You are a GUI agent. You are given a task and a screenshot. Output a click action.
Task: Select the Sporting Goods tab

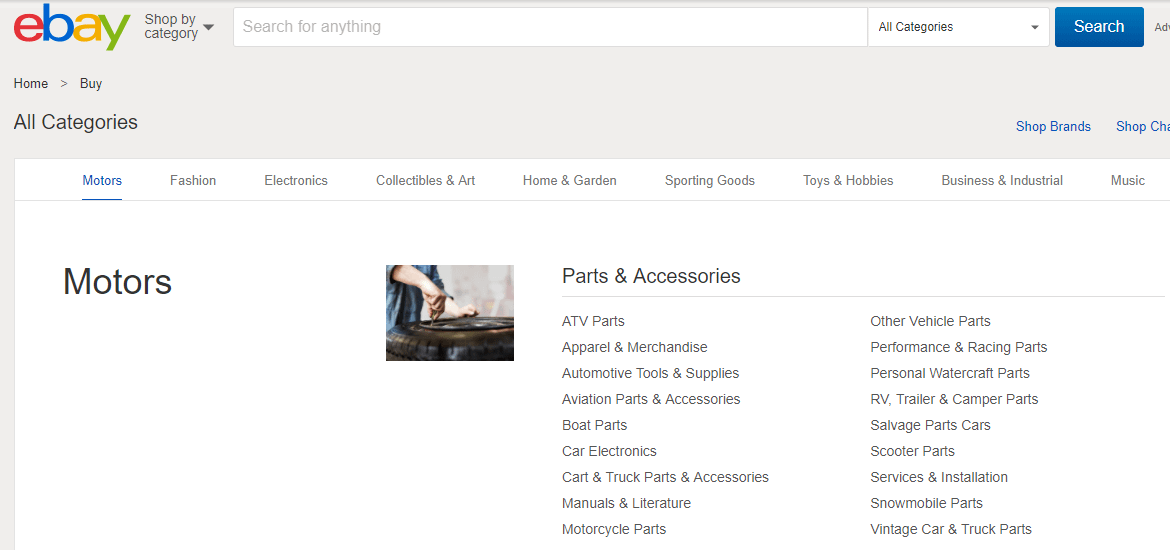click(710, 181)
